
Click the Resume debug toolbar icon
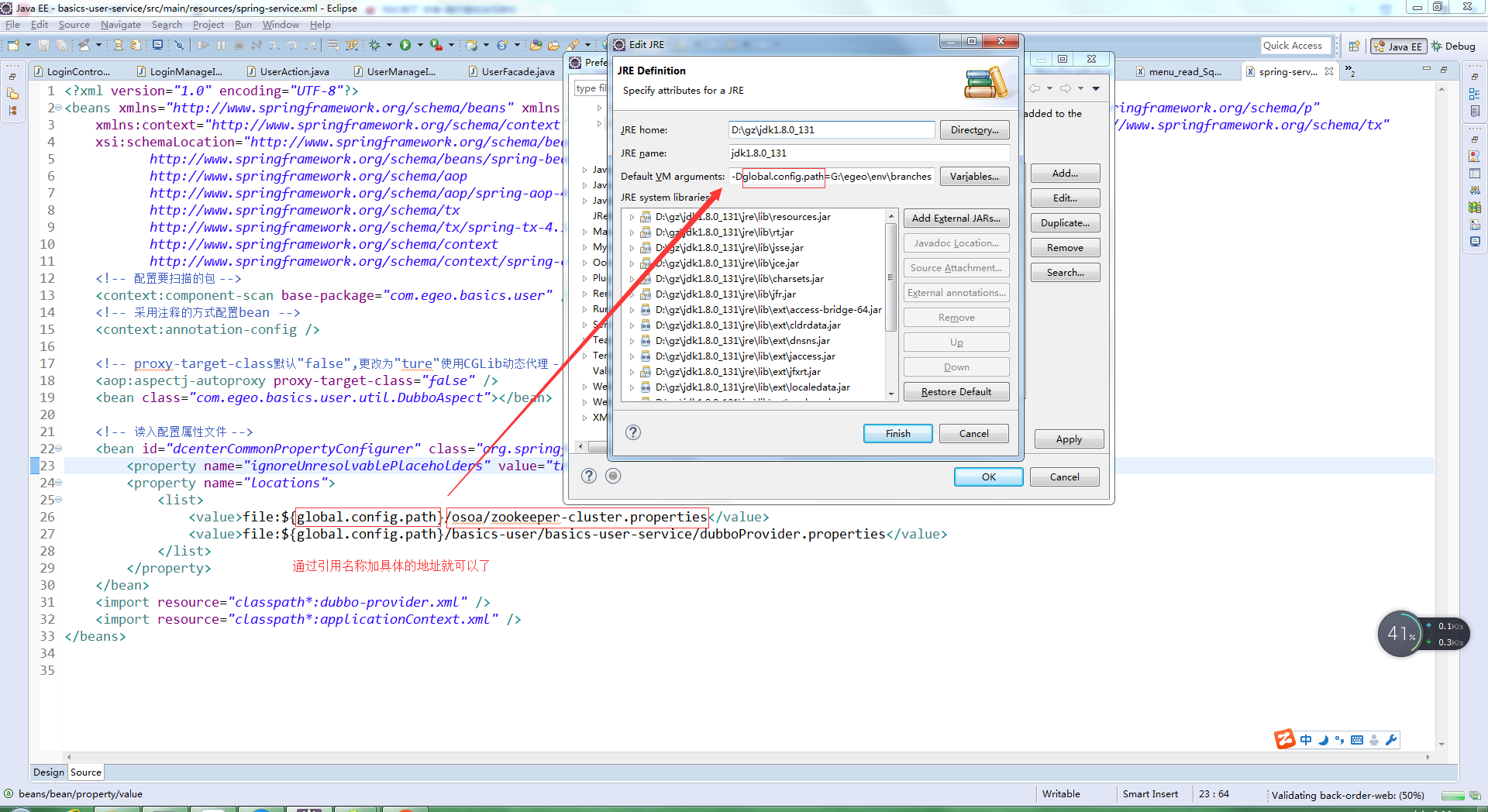pyautogui.click(x=204, y=45)
